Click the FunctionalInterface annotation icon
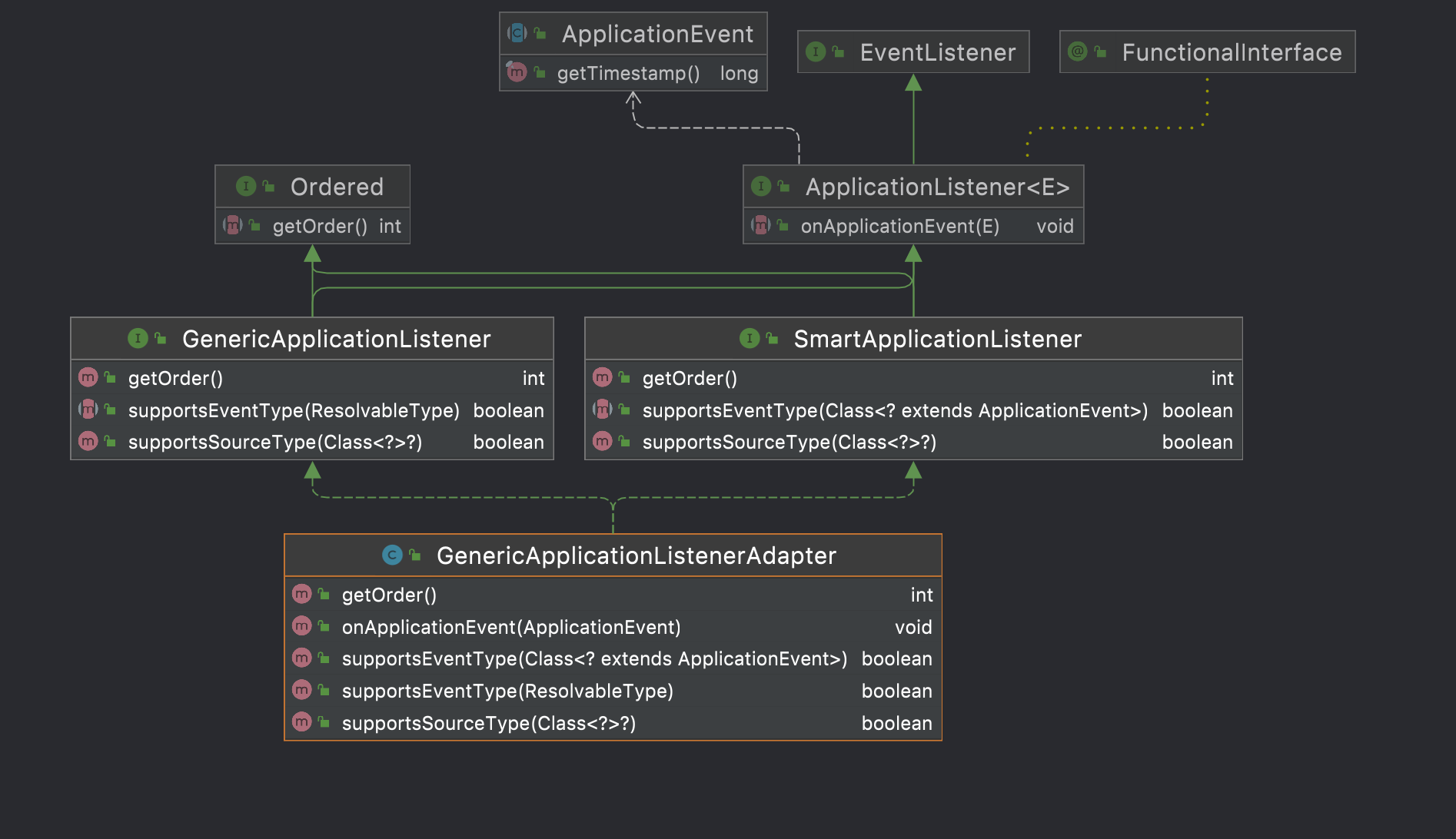Image resolution: width=1456 pixels, height=839 pixels. click(1078, 51)
